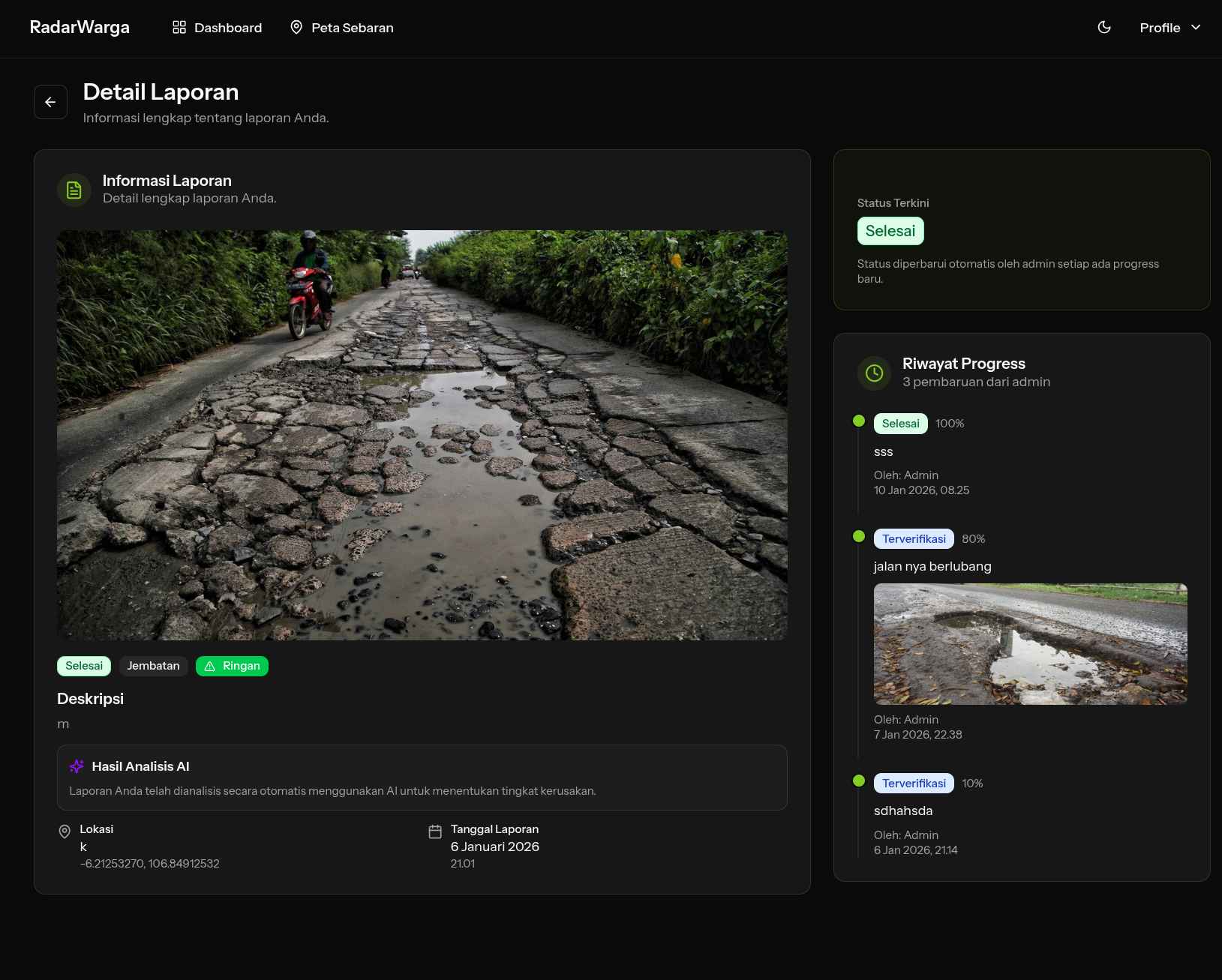
Task: Toggle dark mode using the moon button
Action: [1103, 27]
